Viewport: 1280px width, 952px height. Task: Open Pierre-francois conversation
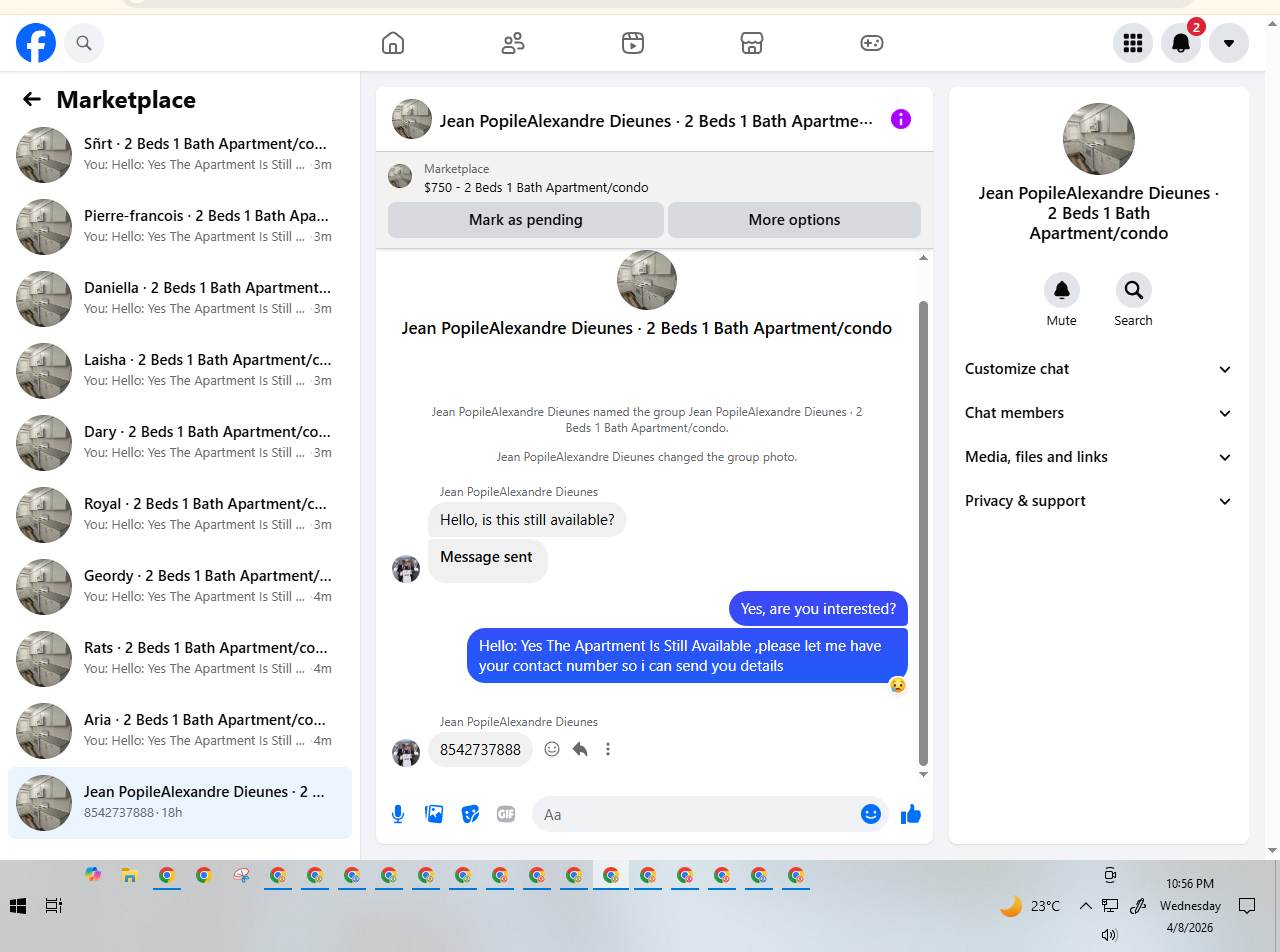tap(180, 227)
